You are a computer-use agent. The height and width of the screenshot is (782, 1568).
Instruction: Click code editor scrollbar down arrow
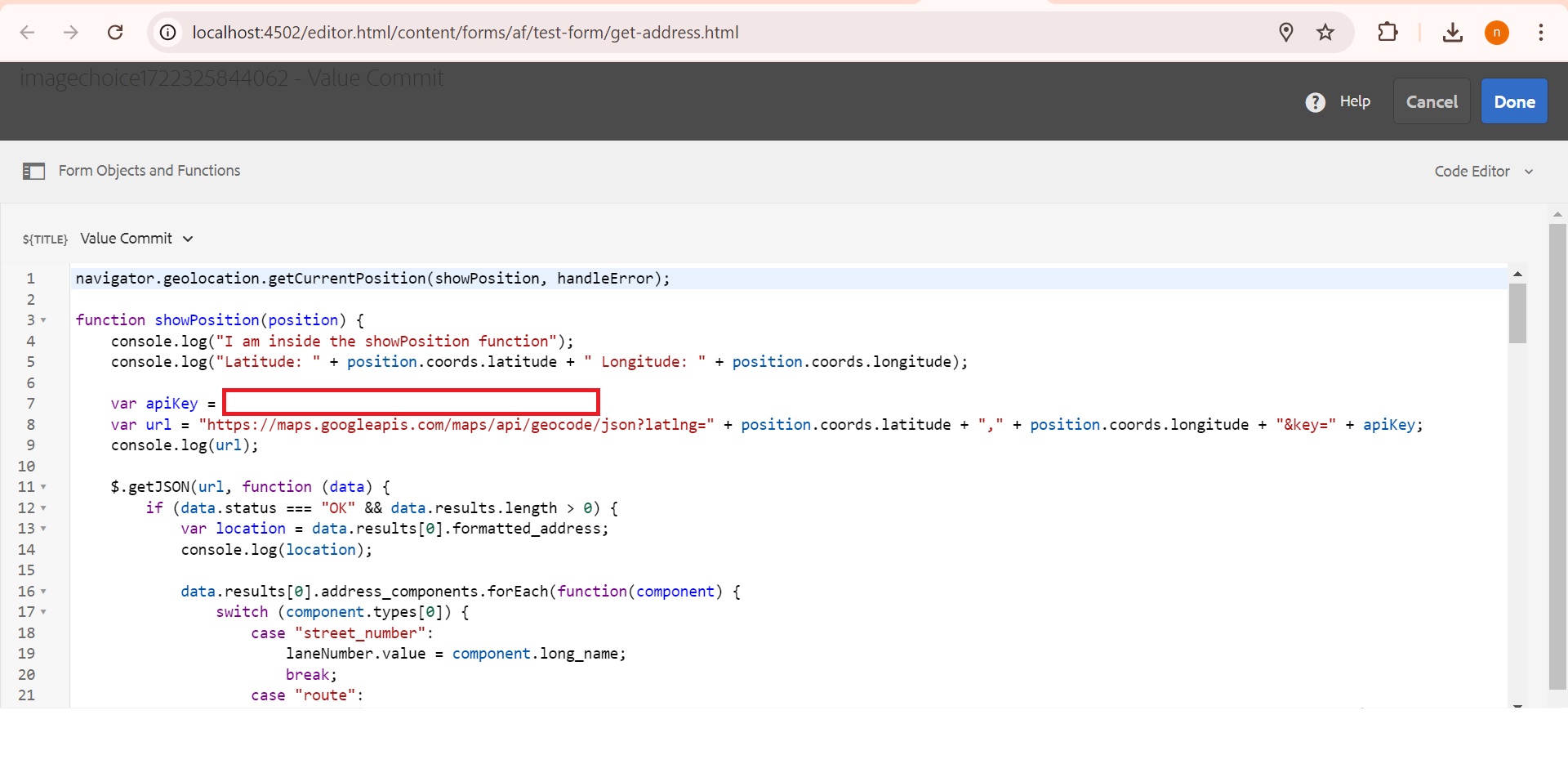pos(1517,705)
